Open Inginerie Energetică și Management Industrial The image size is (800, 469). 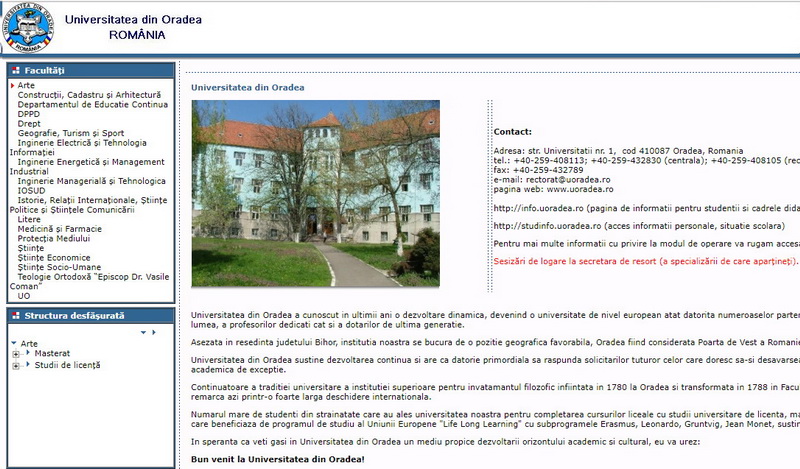87,166
